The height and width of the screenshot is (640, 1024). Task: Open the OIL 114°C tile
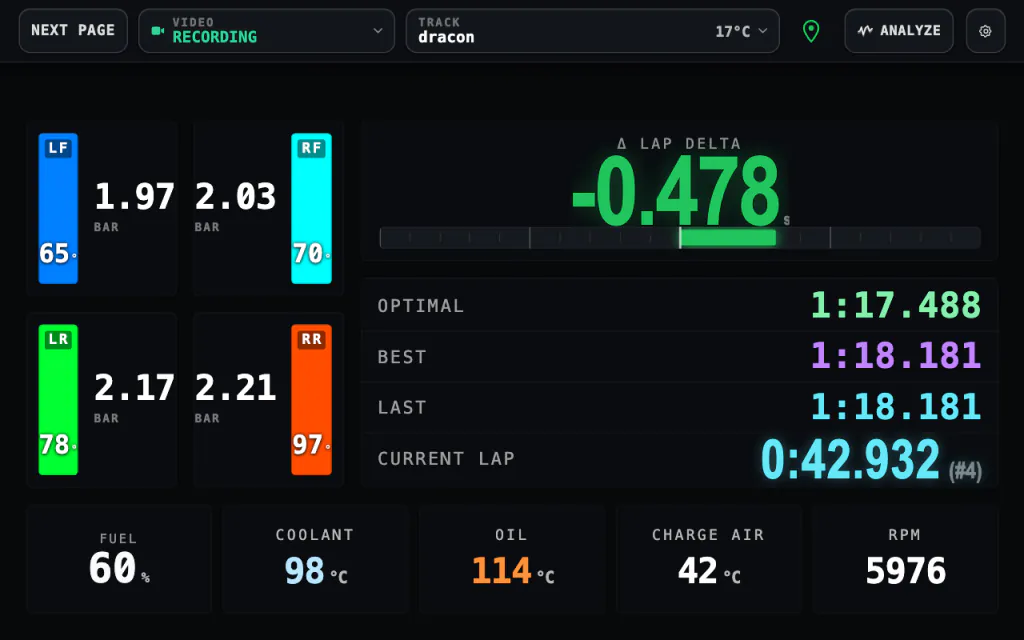pos(512,559)
